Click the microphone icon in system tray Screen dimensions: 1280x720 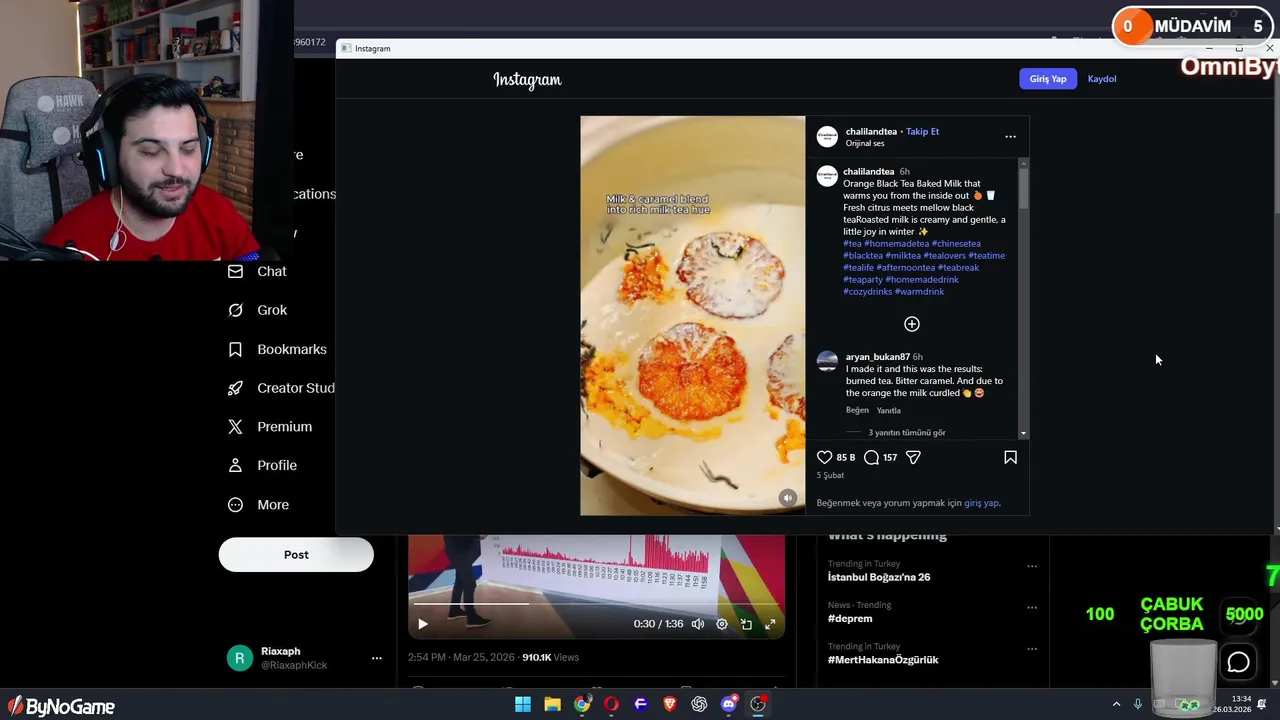click(1137, 705)
